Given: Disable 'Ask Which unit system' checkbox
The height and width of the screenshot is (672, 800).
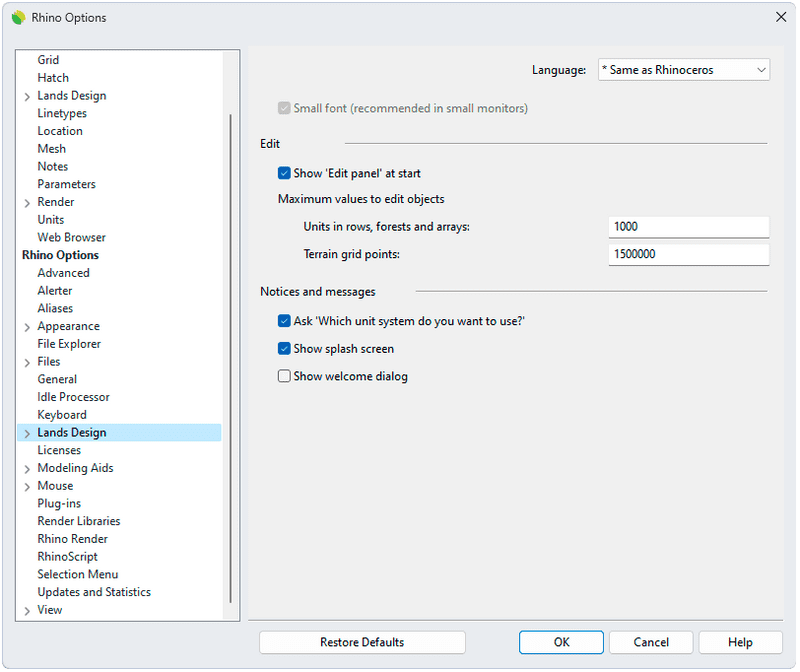Looking at the screenshot, I should (284, 321).
